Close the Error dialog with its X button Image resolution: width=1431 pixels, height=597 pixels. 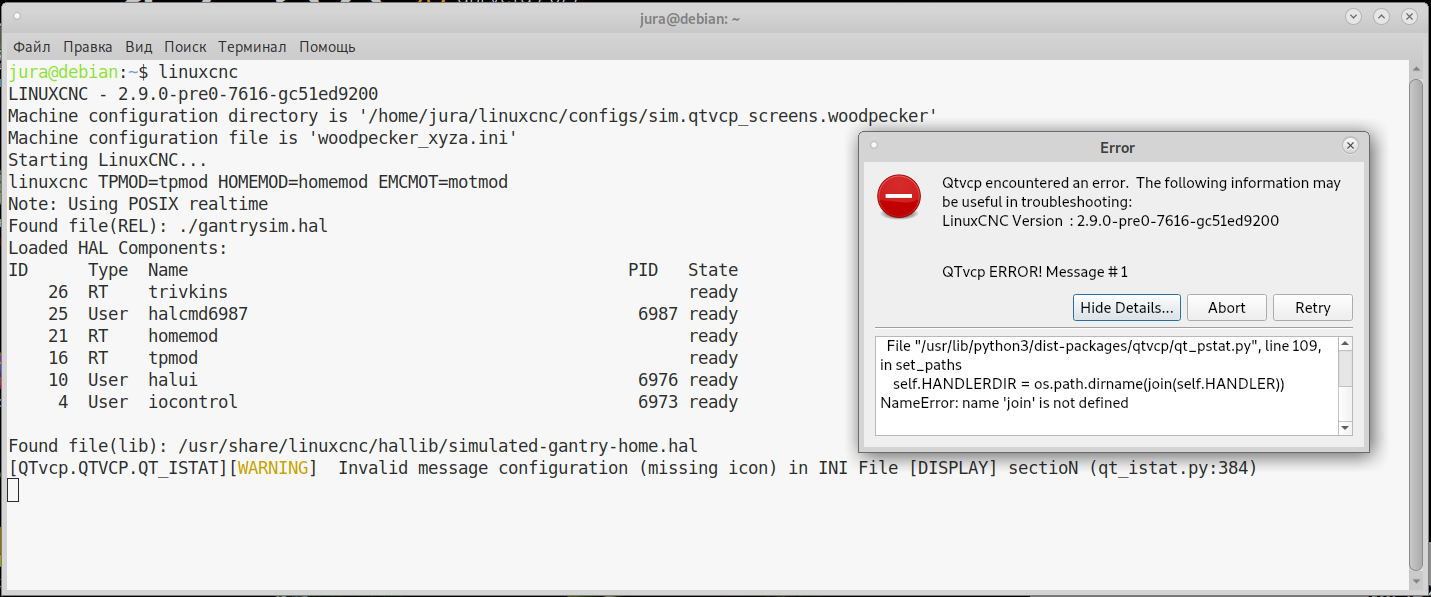tap(1350, 146)
